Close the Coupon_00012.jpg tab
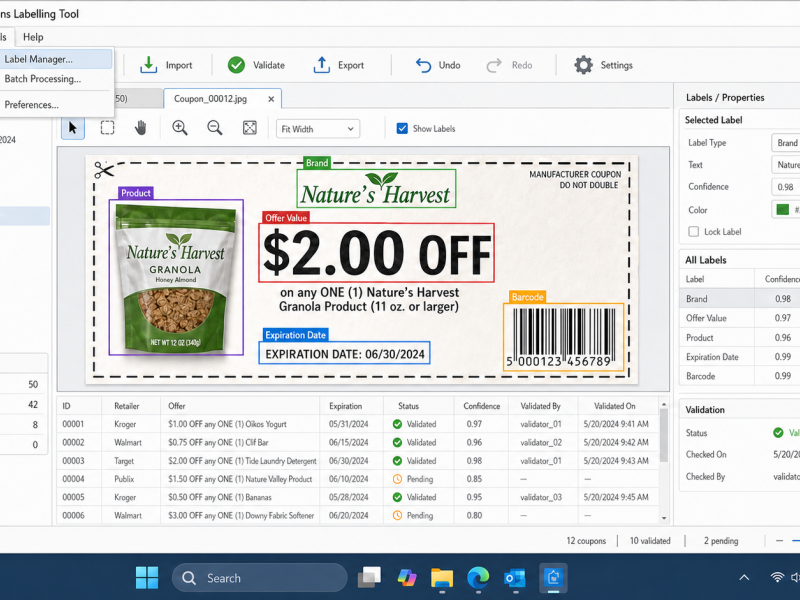 click(x=271, y=99)
